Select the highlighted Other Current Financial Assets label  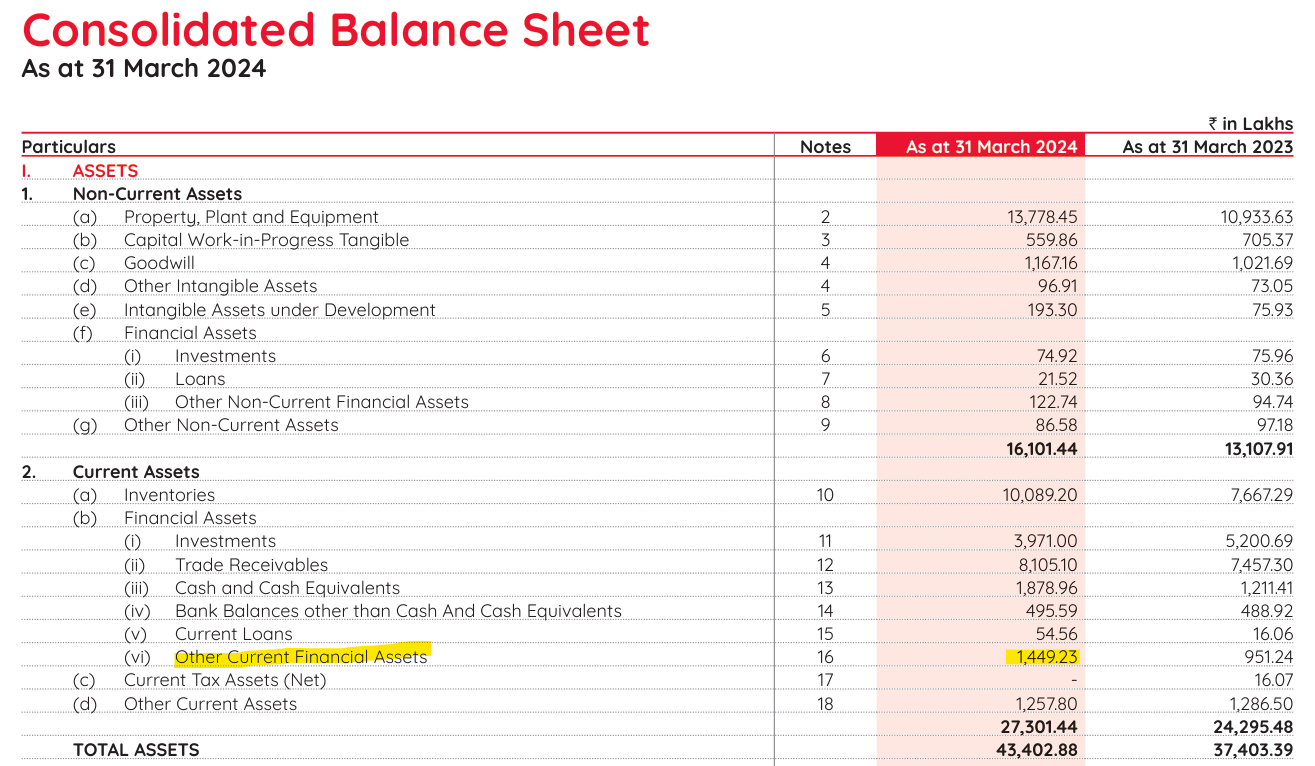(301, 657)
